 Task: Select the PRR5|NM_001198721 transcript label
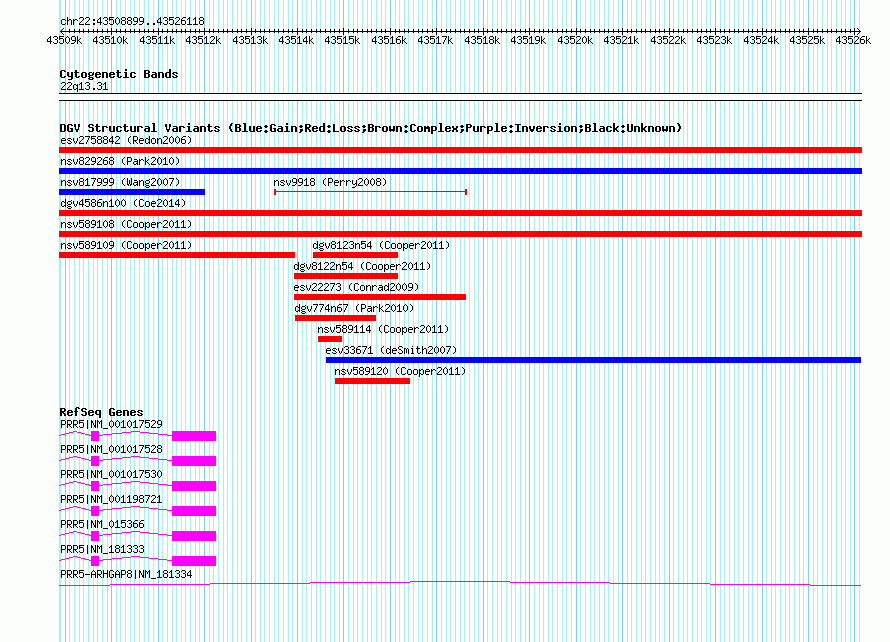[x=111, y=500]
